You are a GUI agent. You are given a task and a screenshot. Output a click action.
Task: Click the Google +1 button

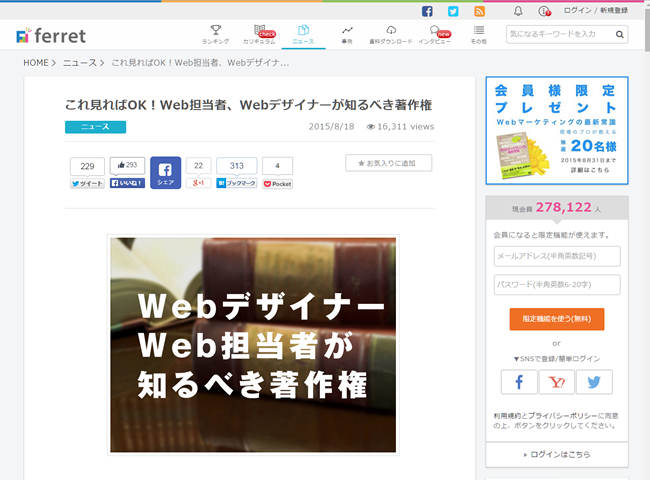(x=197, y=184)
